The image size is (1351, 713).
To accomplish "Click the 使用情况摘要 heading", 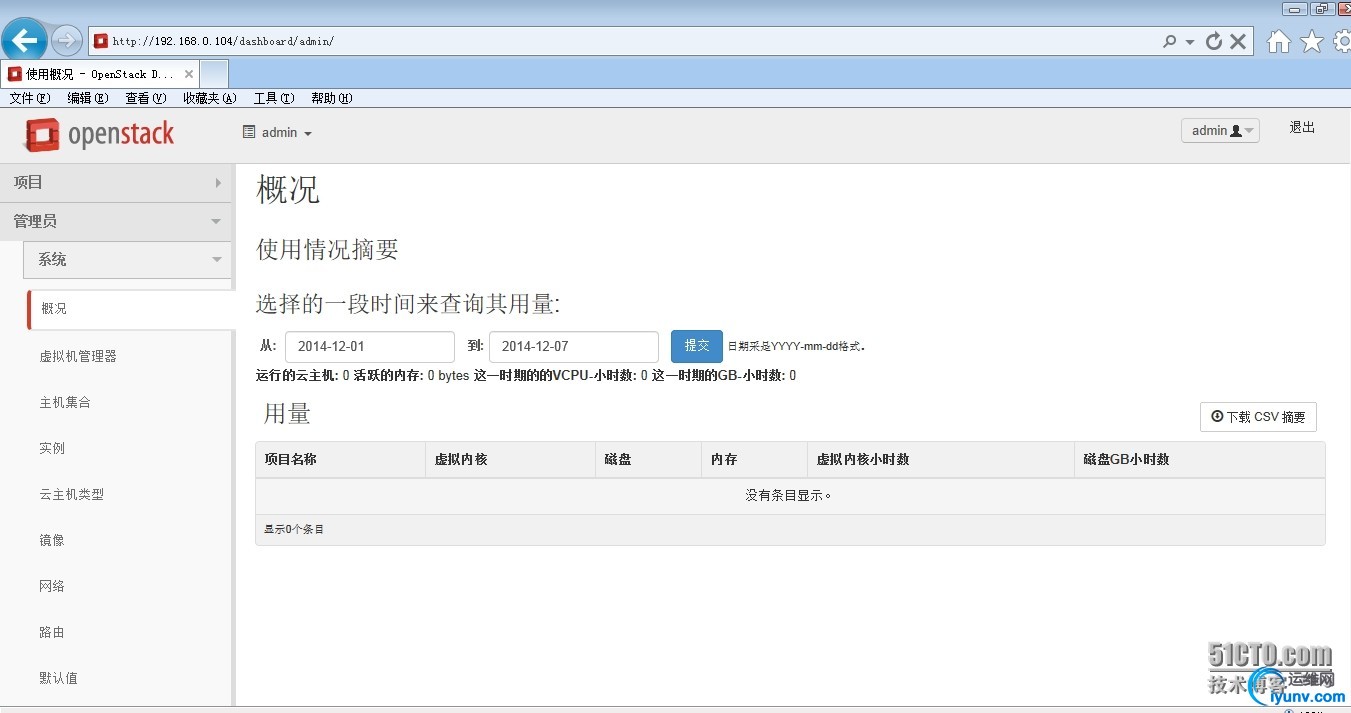I will pos(328,249).
